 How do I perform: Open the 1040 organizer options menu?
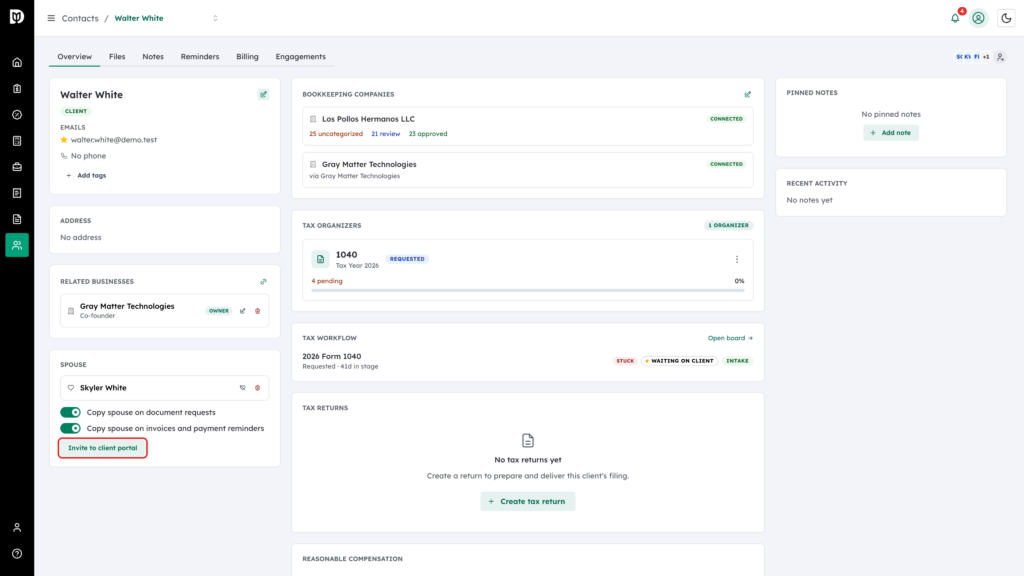coord(737,259)
